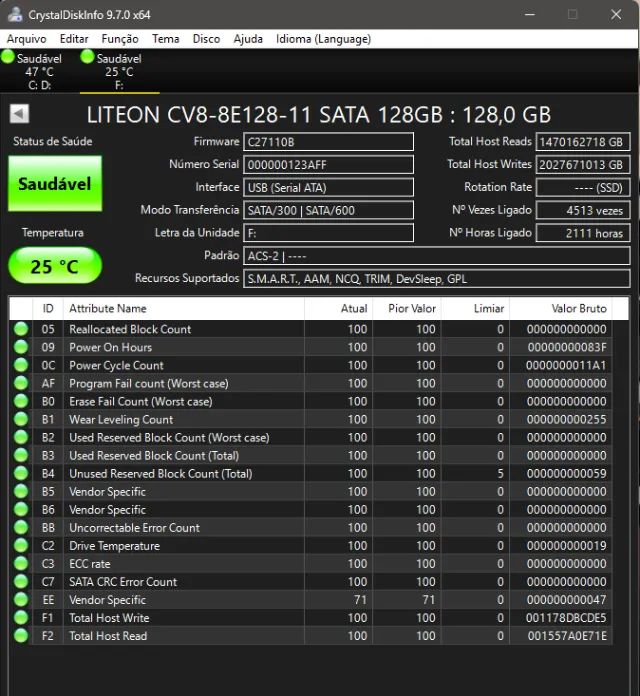This screenshot has height=696, width=640.
Task: Click the Recursos Suportados field
Action: pos(437,279)
